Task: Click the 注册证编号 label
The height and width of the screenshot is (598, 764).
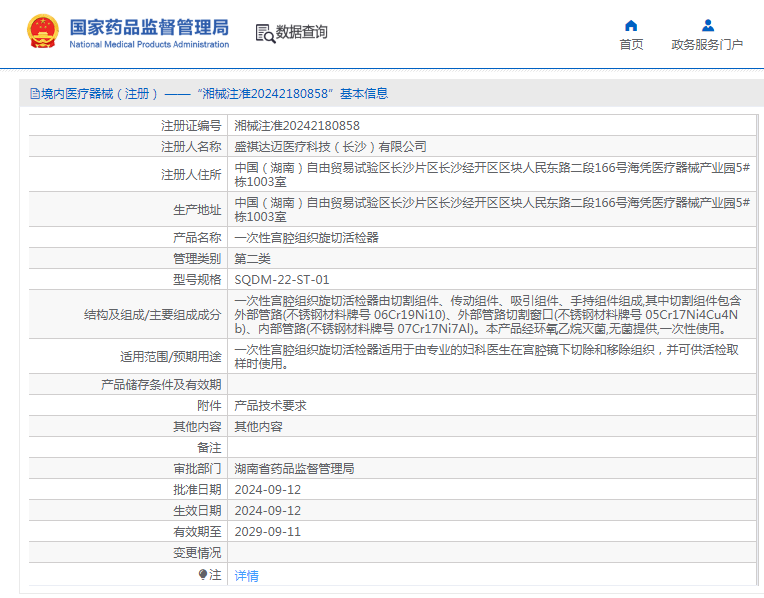Action: click(191, 126)
